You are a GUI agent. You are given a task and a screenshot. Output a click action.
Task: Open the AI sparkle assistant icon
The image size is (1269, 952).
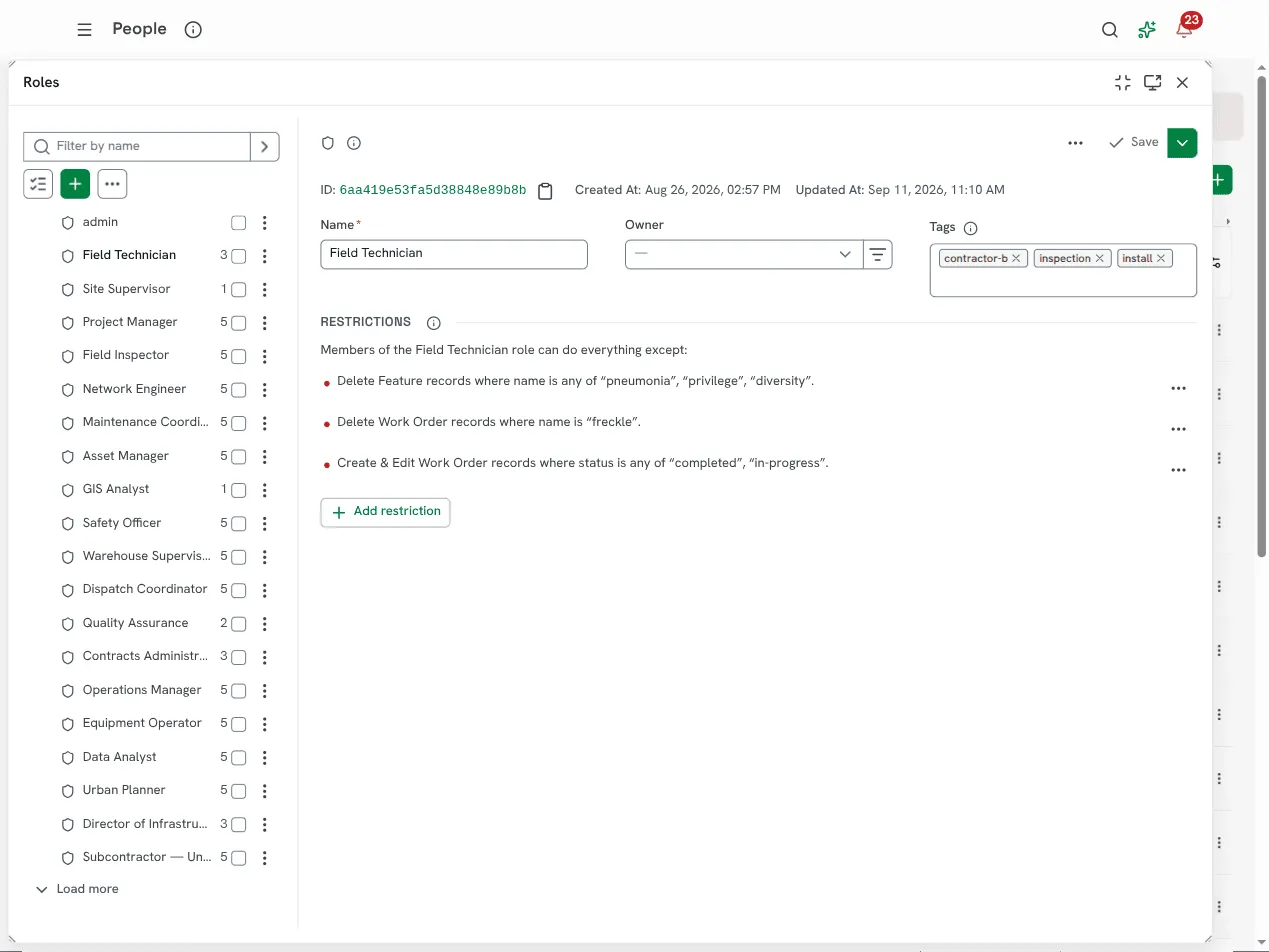coord(1147,30)
